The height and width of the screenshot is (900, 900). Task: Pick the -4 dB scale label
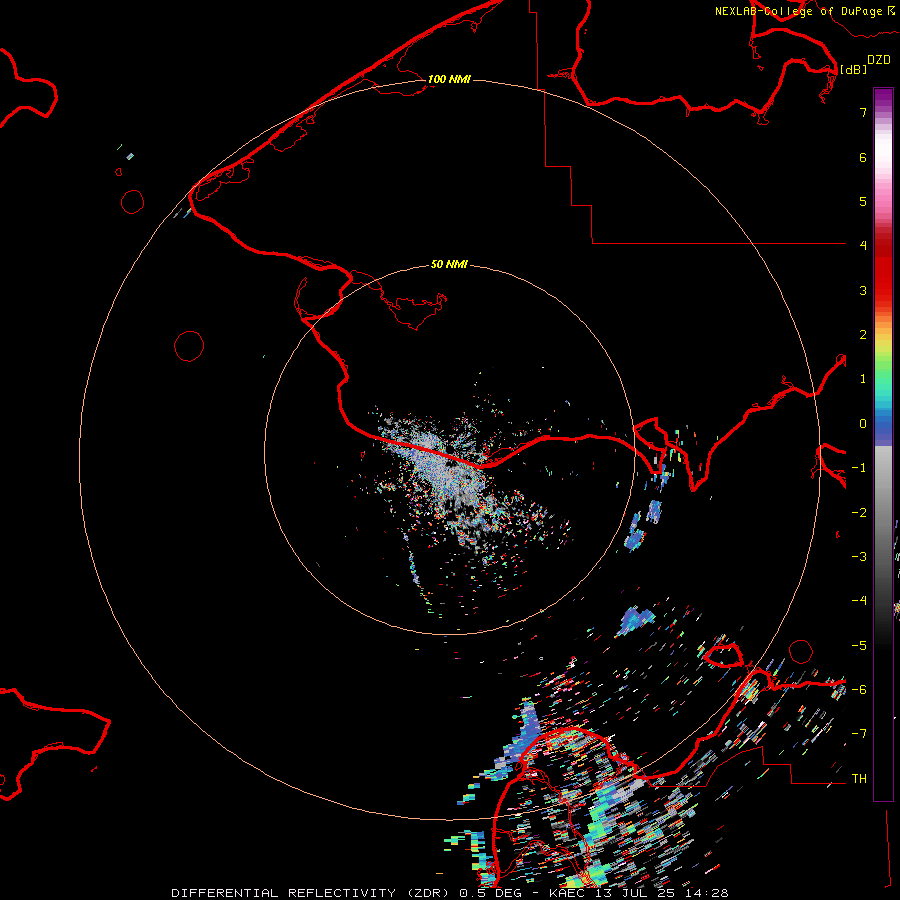coord(859,601)
